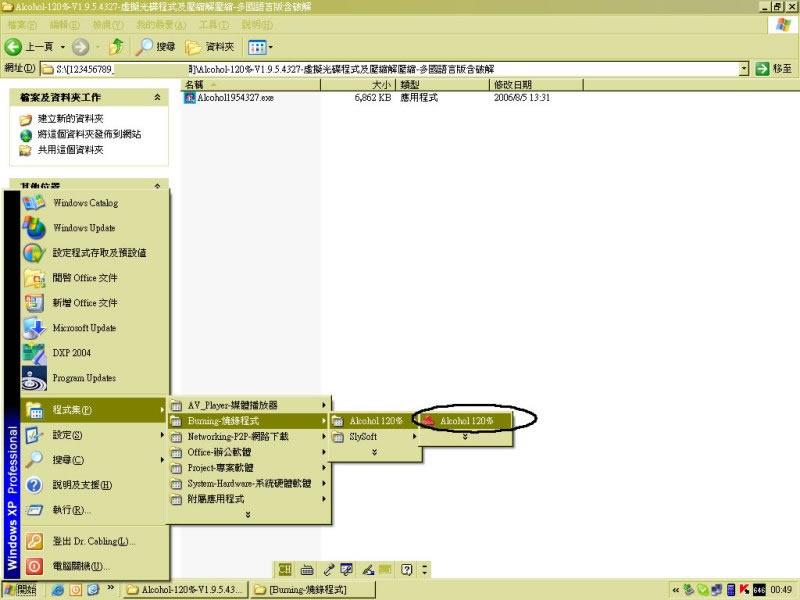Collapse the 檔案及資料夾工作 panel
The image size is (800, 600).
pos(157,97)
